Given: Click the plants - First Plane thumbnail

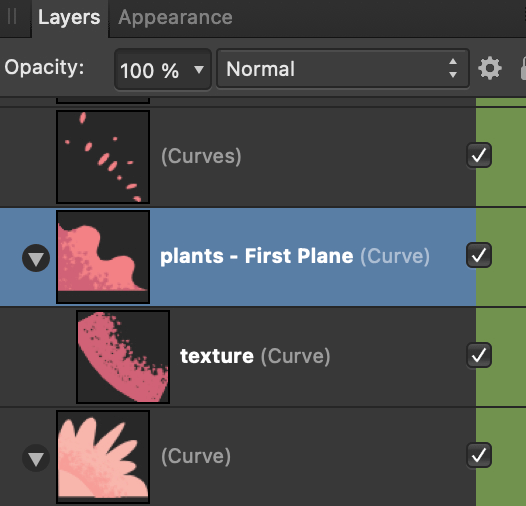Looking at the screenshot, I should click(103, 257).
